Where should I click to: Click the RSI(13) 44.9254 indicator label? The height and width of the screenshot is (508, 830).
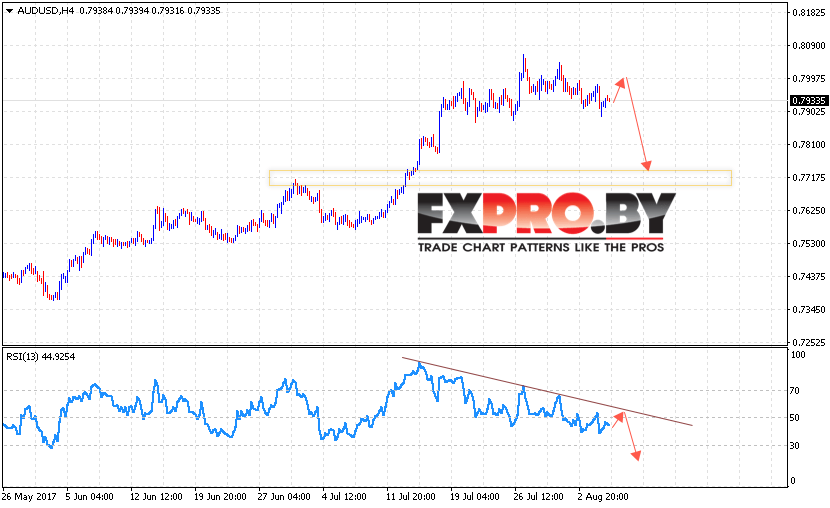click(41, 357)
